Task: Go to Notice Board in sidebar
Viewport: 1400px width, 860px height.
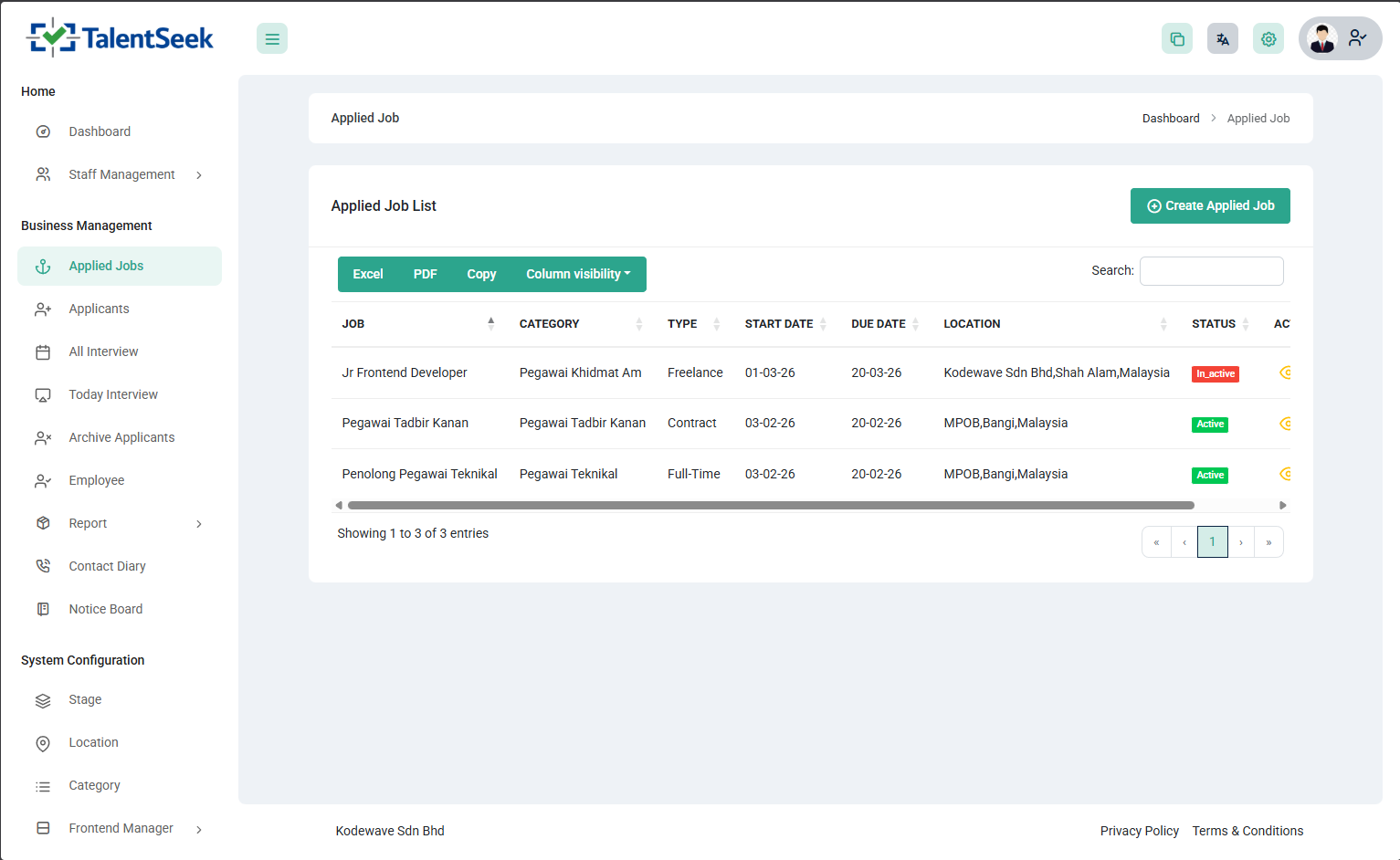Action: pos(105,609)
